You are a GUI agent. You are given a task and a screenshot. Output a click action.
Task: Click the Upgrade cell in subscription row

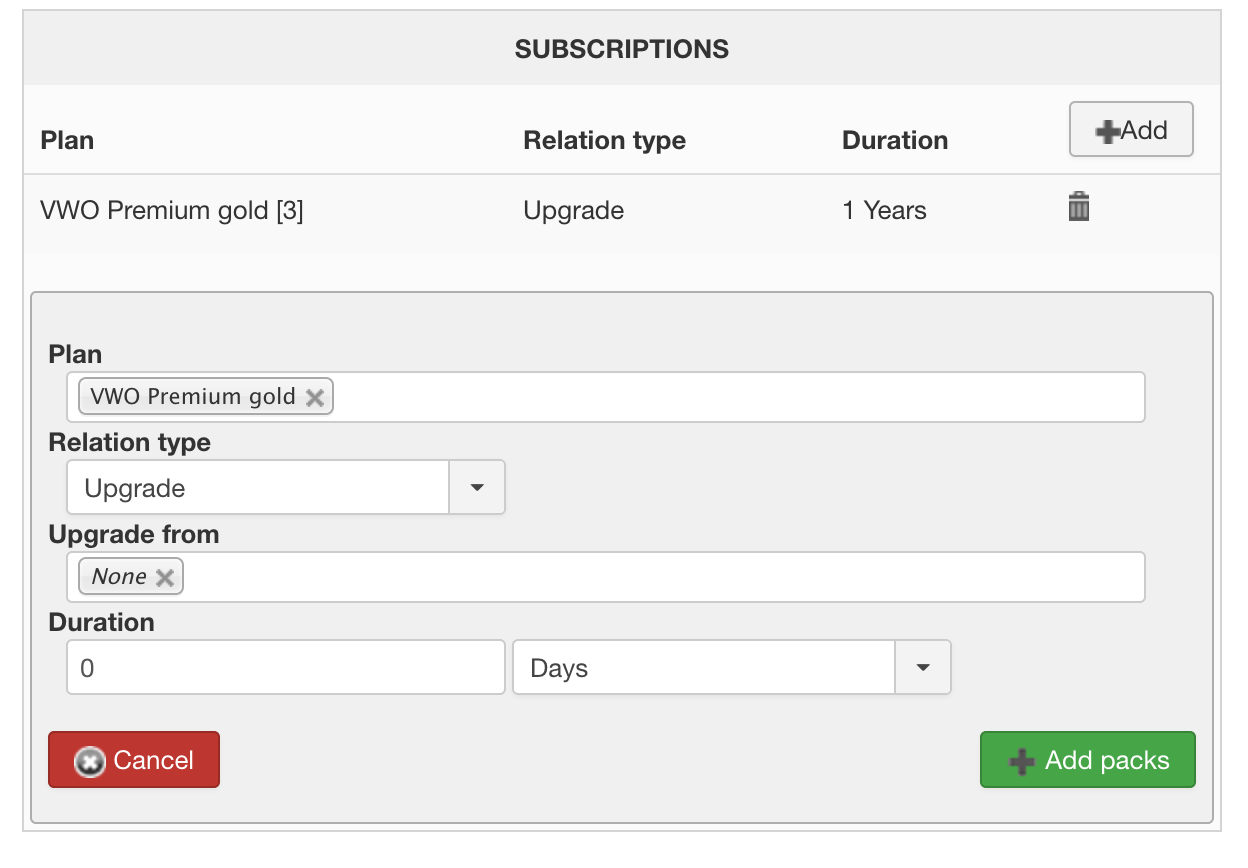click(x=573, y=211)
